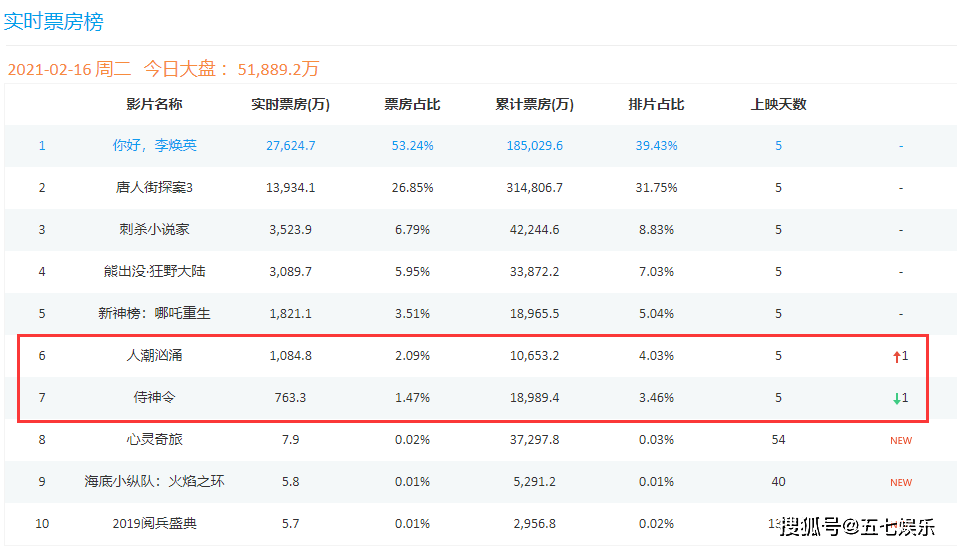Click screening share 31.75%
This screenshot has height=548, width=957.
[656, 188]
